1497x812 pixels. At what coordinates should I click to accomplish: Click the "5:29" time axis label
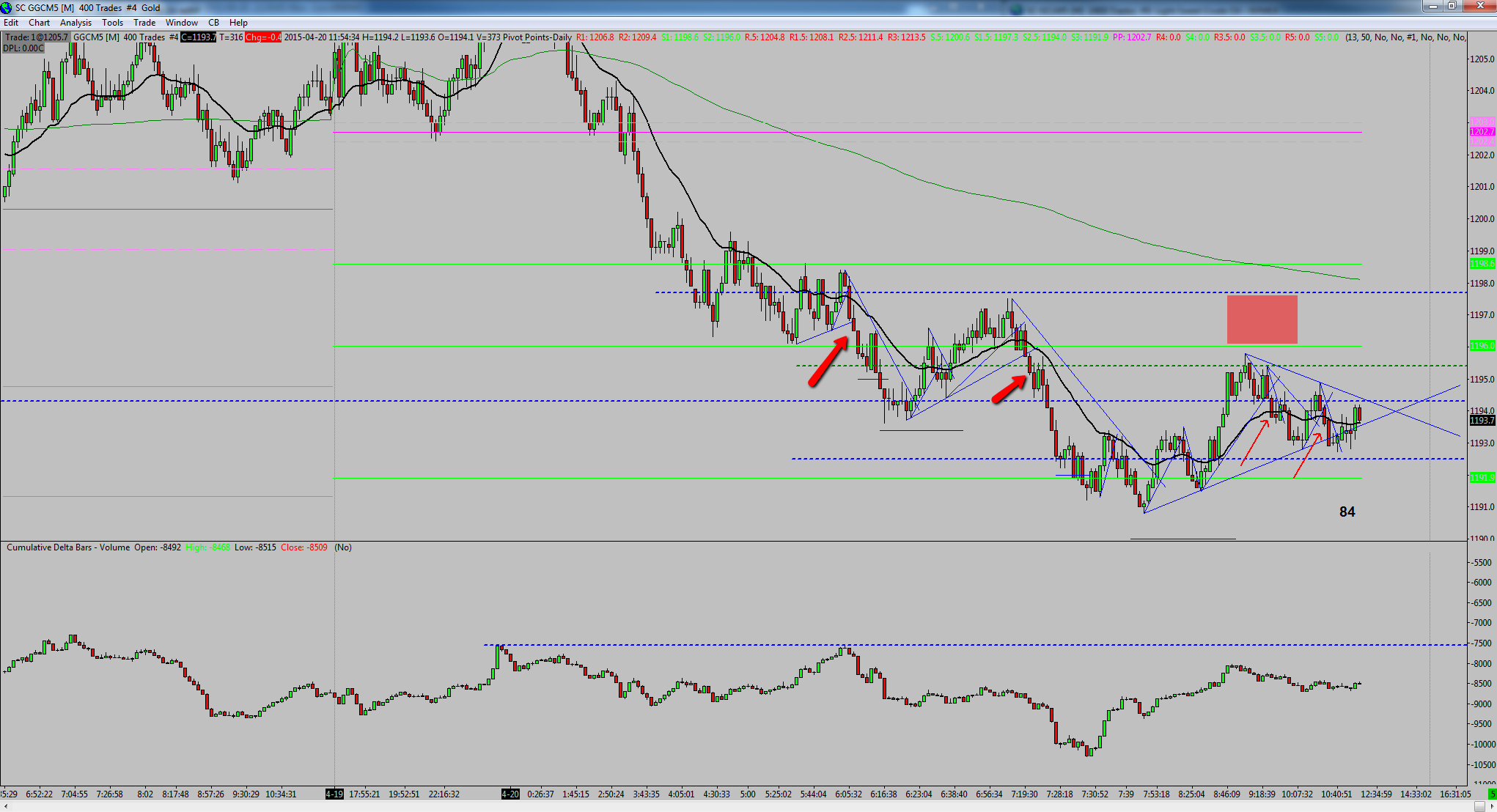tap(10, 794)
